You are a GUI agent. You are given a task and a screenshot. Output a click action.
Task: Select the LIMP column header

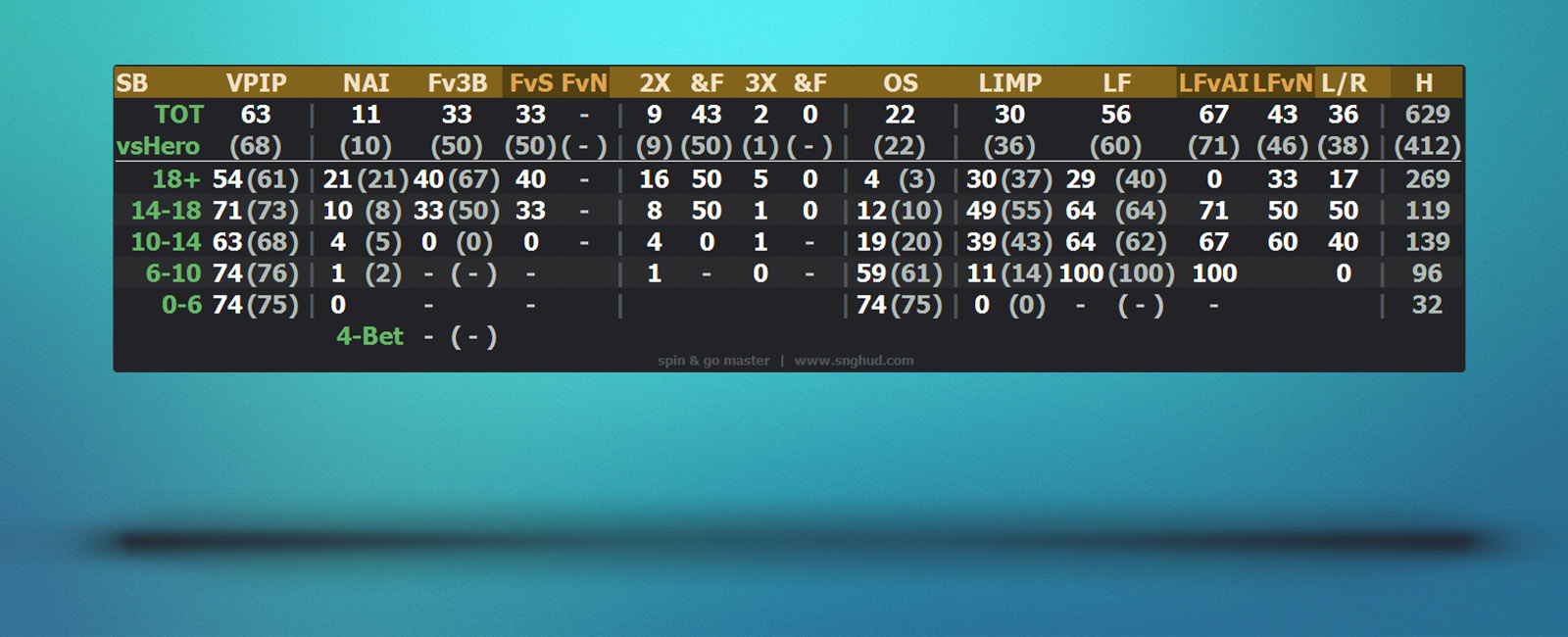[x=1009, y=83]
